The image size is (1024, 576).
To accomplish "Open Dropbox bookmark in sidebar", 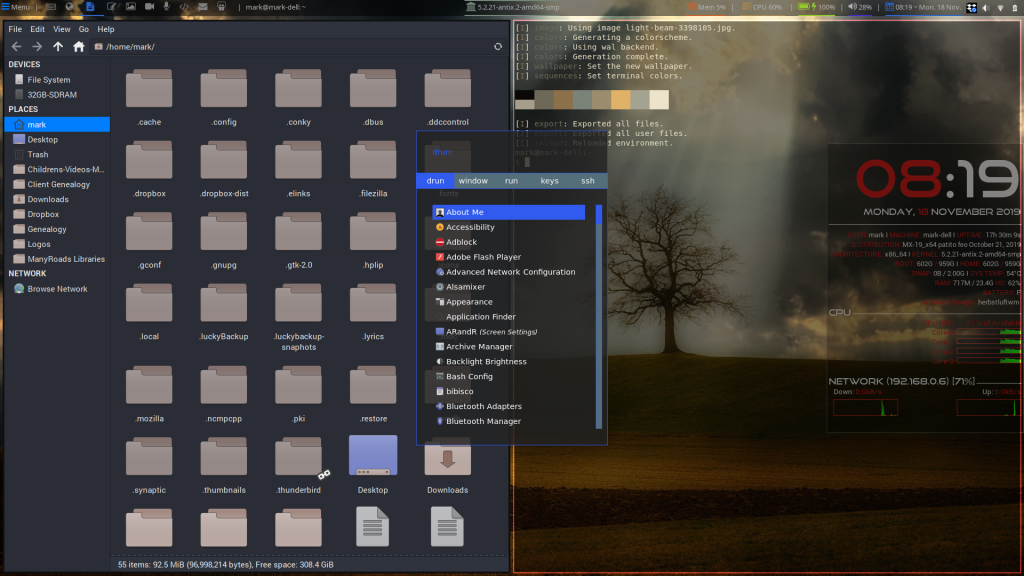I will click(57, 214).
